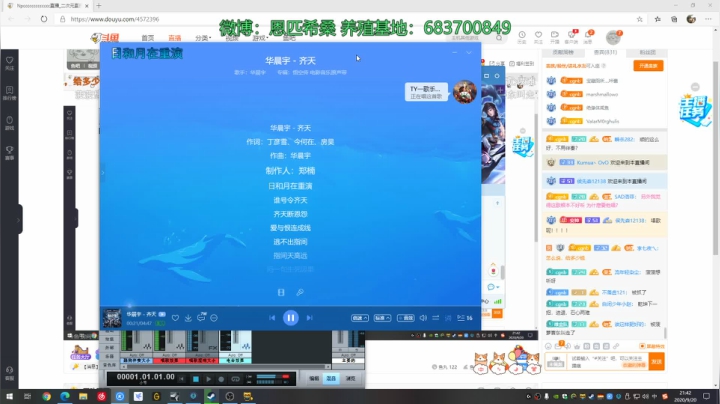Image resolution: width=720 pixels, height=404 pixels.
Task: Expand Douyu Games nav dropdown
Action: pos(260,38)
